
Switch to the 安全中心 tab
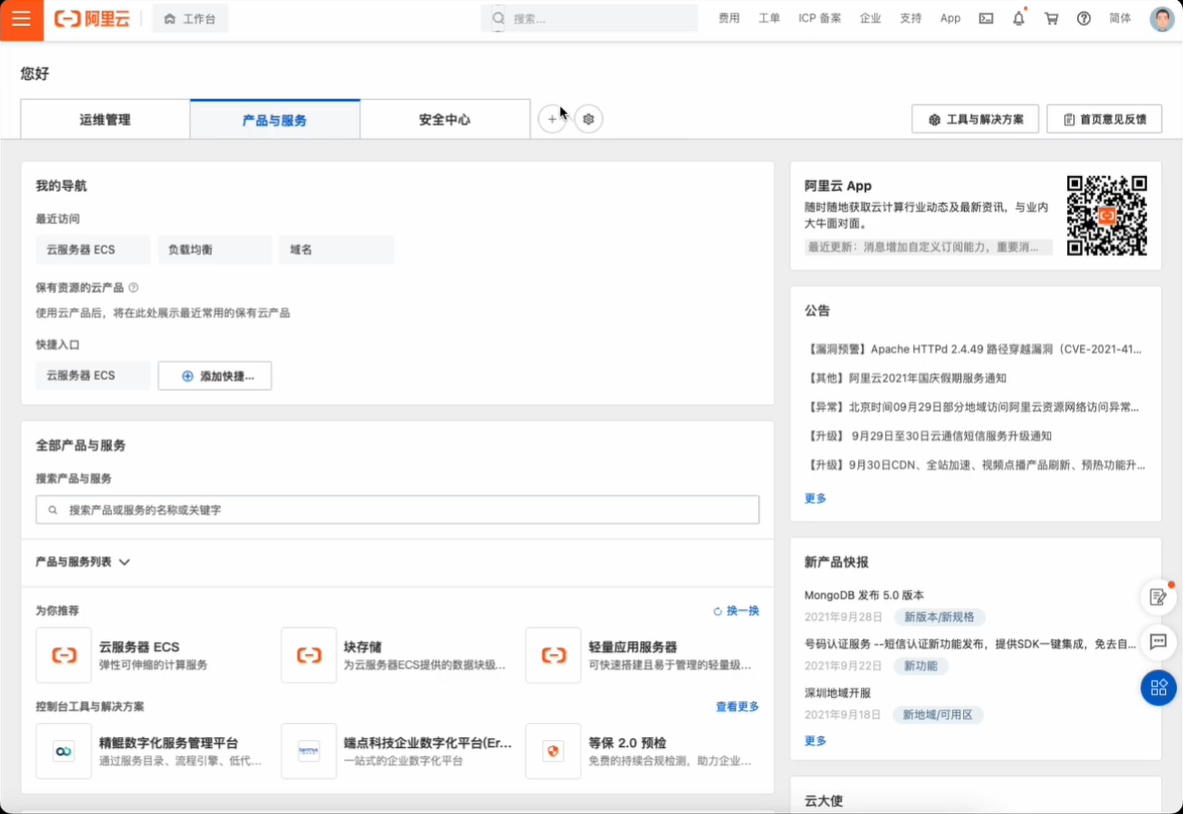click(445, 119)
